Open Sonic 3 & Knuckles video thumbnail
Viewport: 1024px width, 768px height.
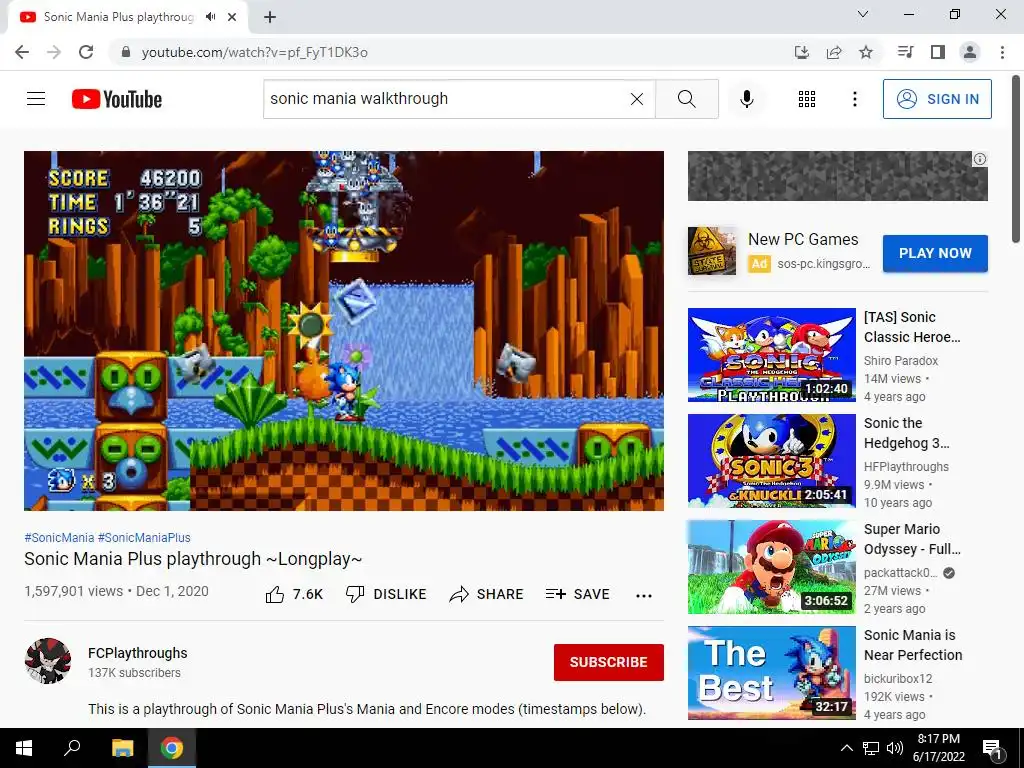[x=772, y=461]
